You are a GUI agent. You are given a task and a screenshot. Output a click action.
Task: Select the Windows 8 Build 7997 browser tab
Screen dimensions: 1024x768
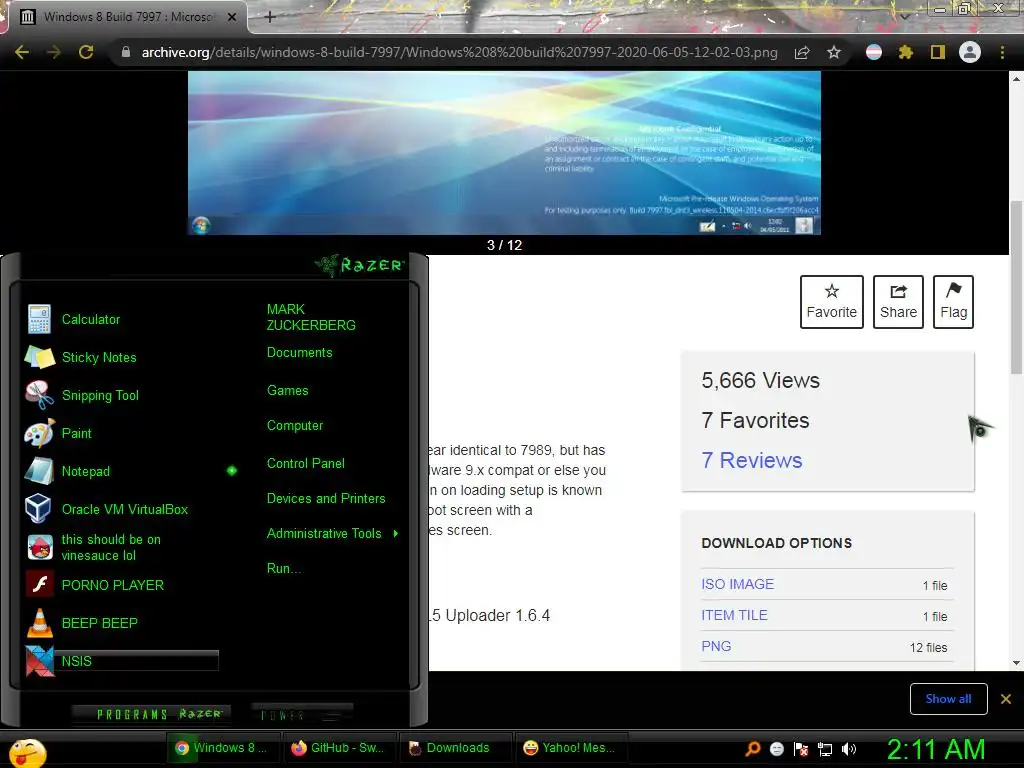coord(127,17)
